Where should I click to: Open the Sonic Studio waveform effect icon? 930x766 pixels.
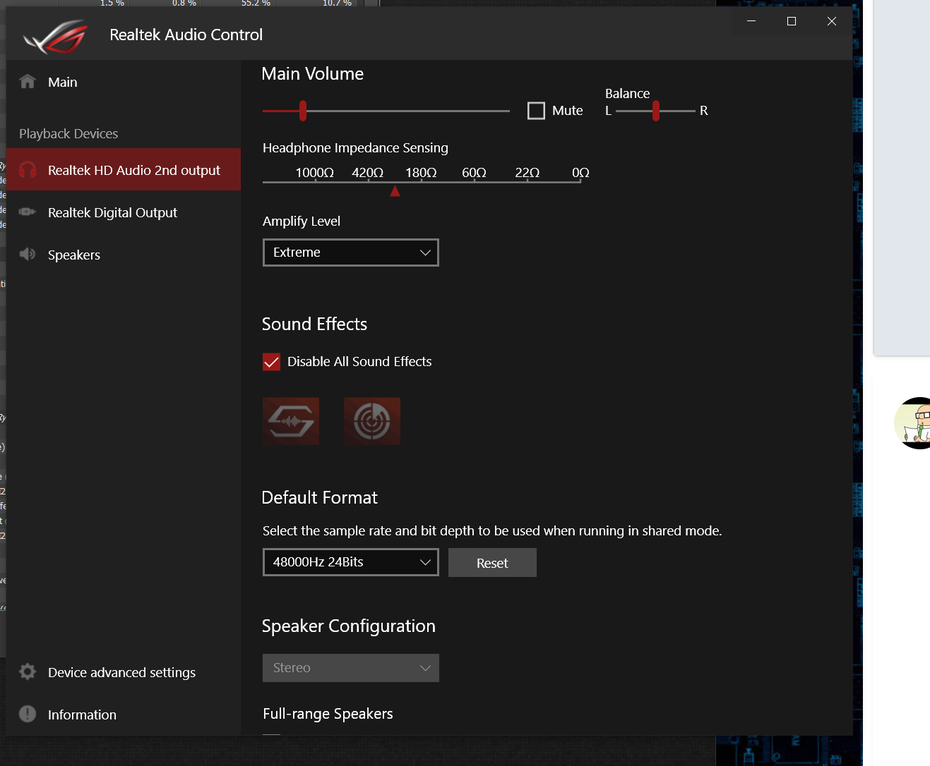click(x=291, y=421)
